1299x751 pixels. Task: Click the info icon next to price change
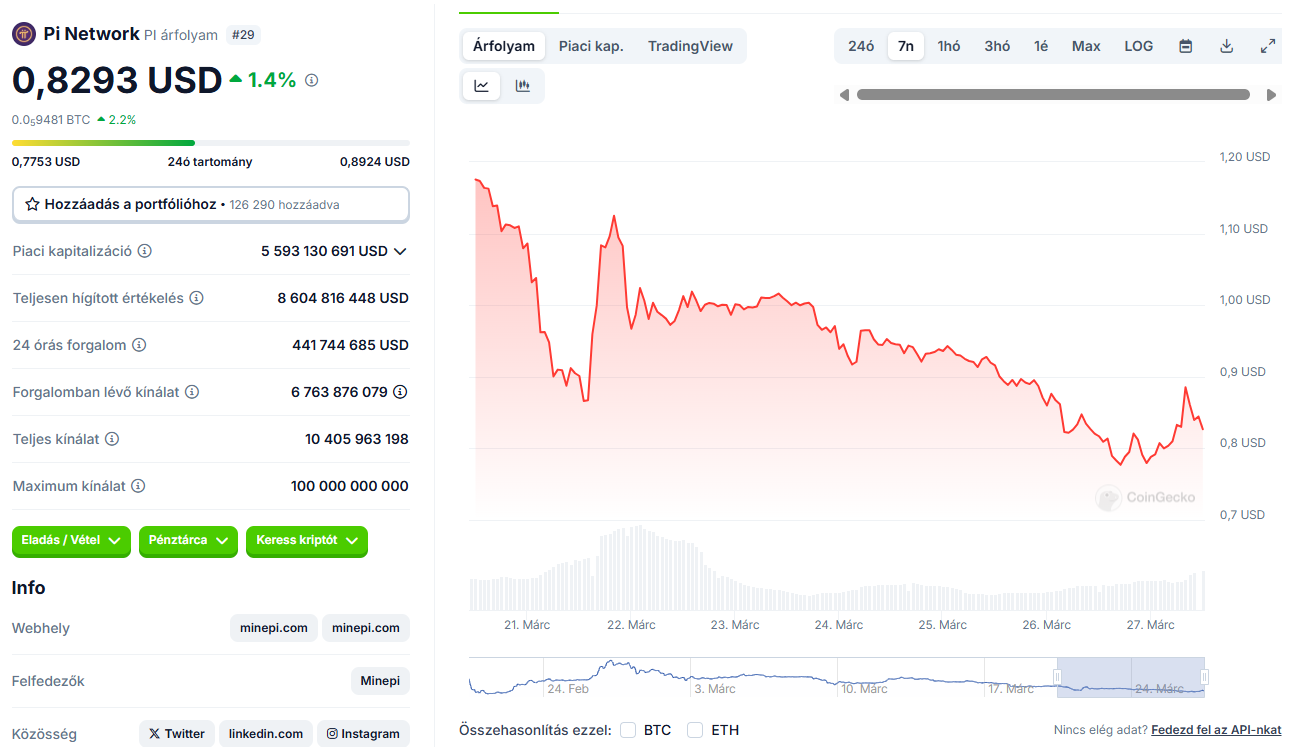coord(311,80)
